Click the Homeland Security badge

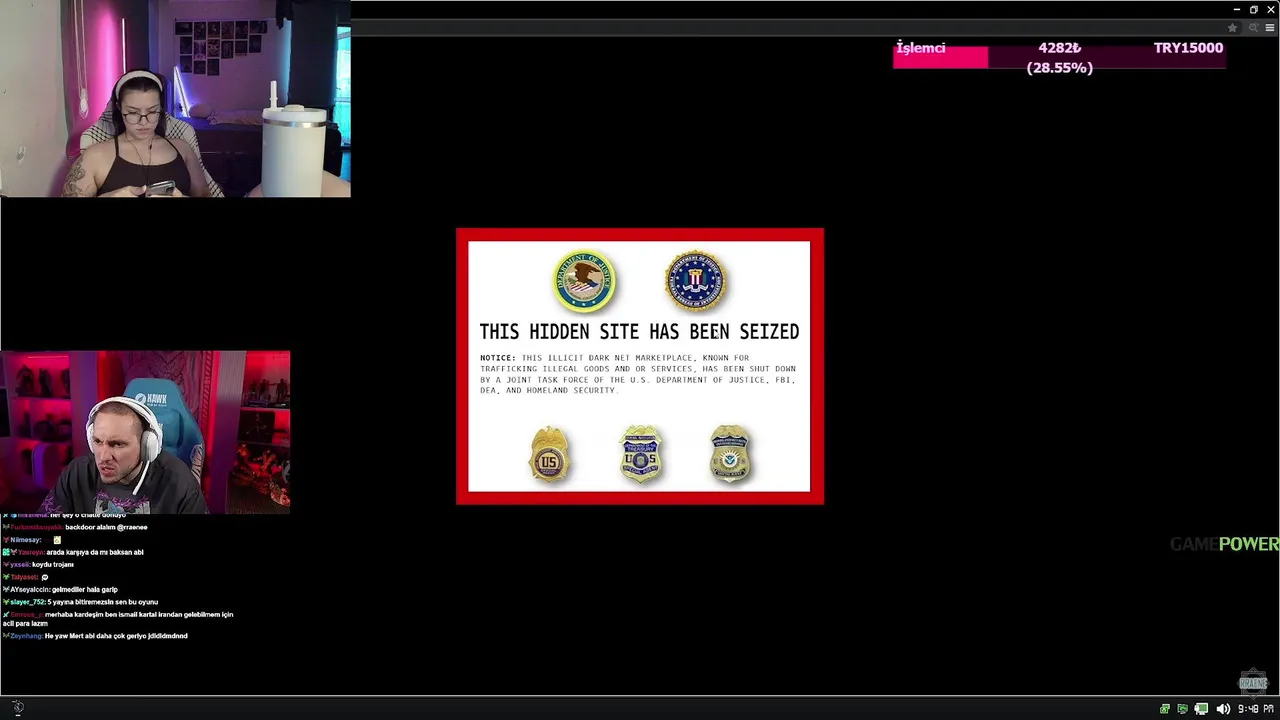pyautogui.click(x=731, y=455)
